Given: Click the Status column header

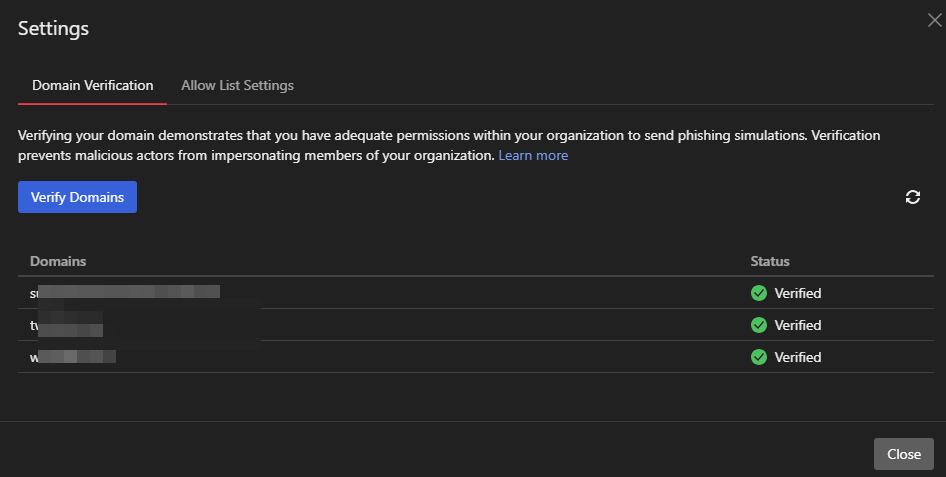Looking at the screenshot, I should tap(770, 261).
